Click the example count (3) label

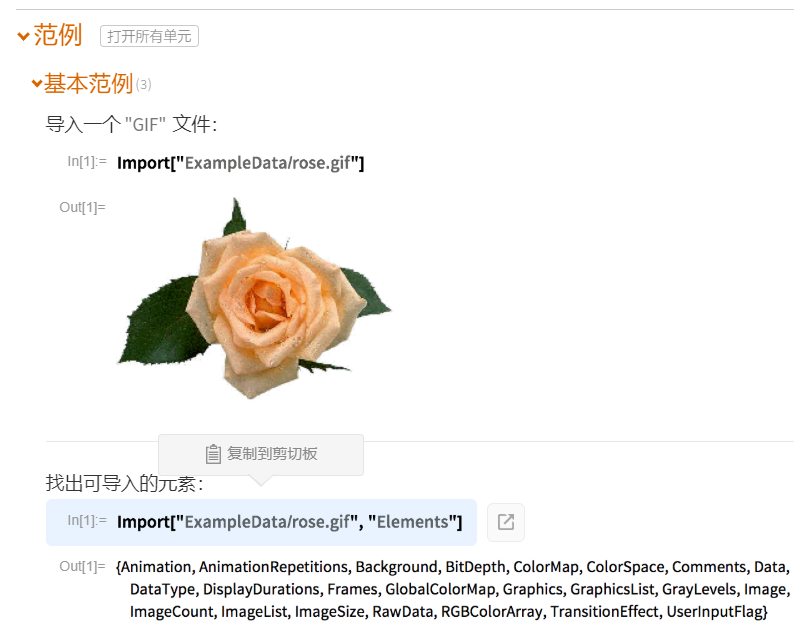(144, 85)
